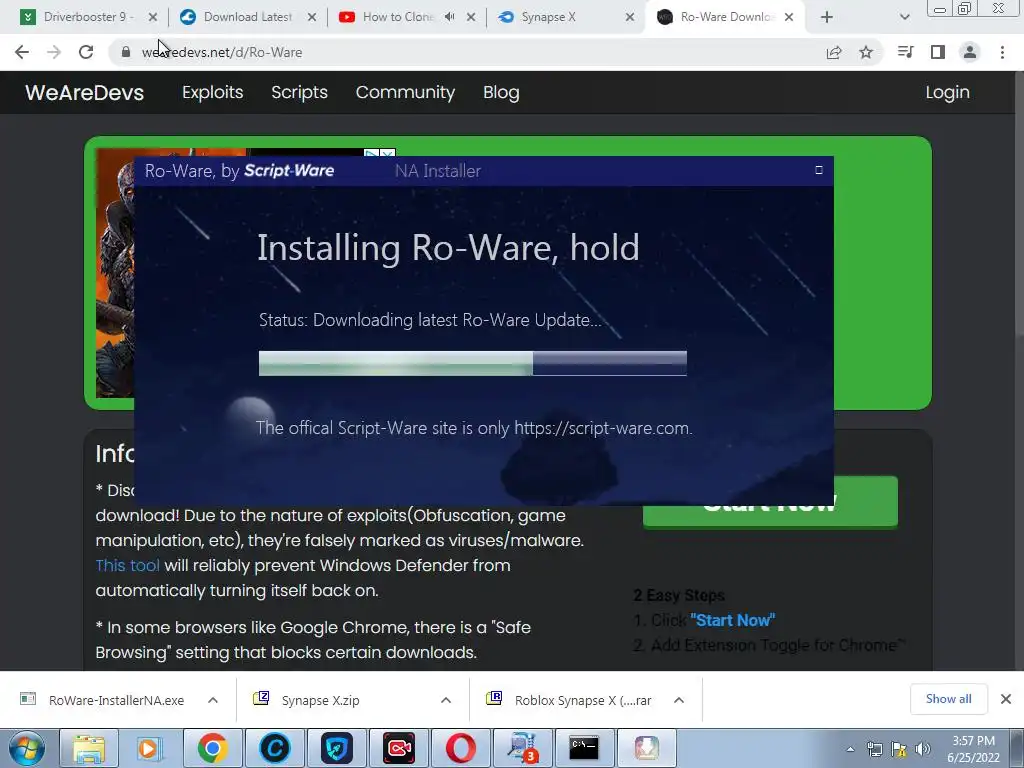This screenshot has width=1024, height=768.
Task: Switch to the How to Clone YouTube tab
Action: point(398,17)
